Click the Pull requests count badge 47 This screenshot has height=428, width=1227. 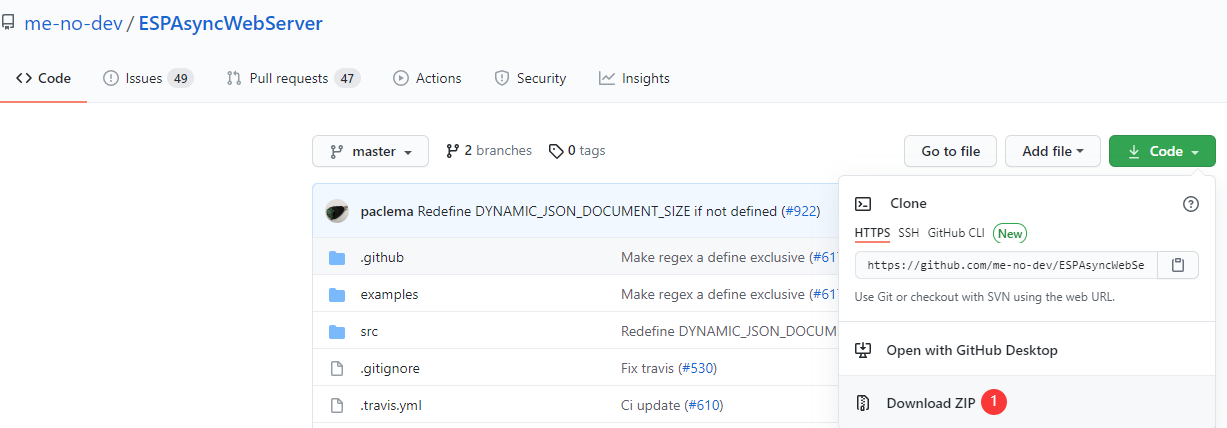(x=347, y=78)
